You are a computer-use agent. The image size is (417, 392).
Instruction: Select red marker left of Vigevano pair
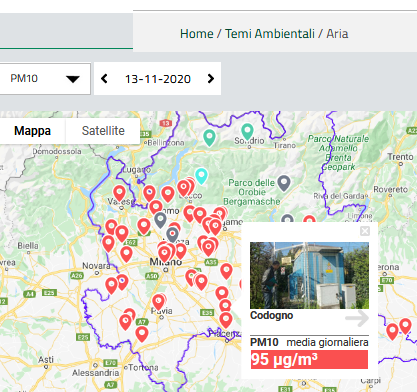pyautogui.click(x=111, y=286)
